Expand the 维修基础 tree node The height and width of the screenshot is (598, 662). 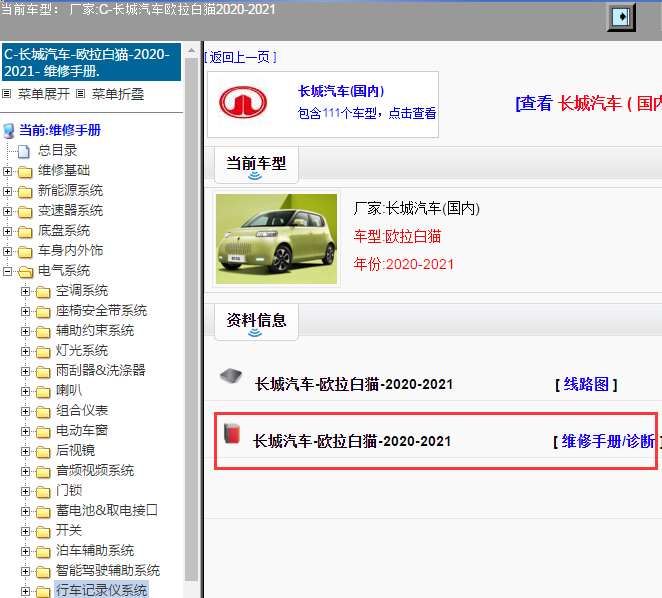coord(7,171)
